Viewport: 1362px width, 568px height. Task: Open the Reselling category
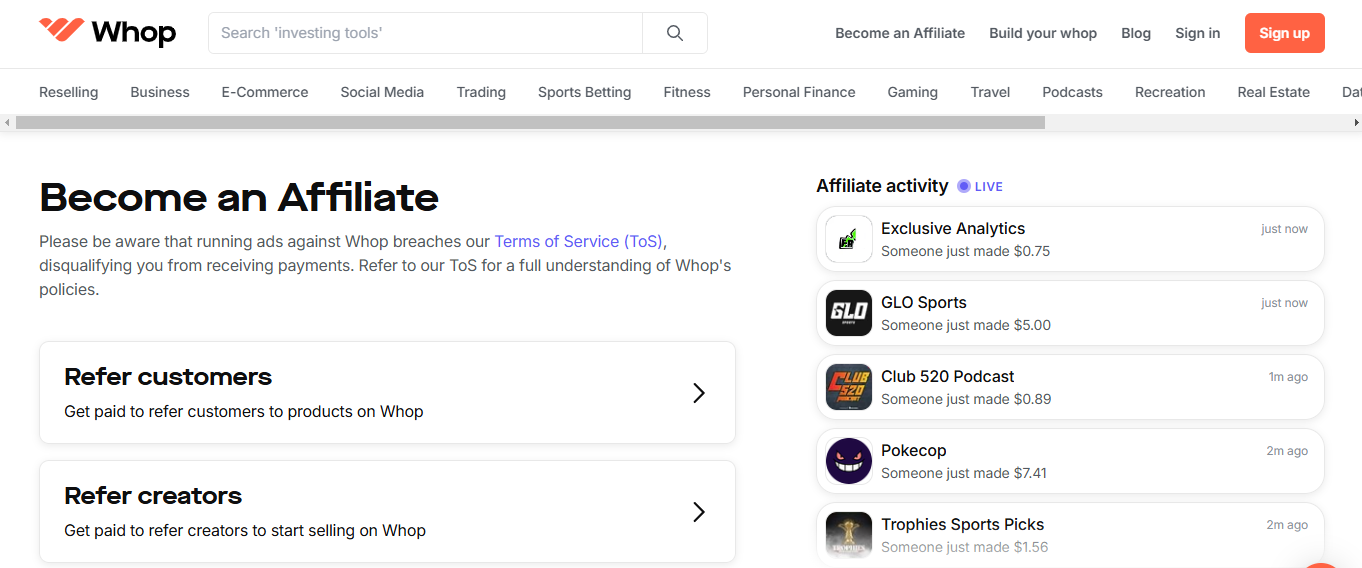pos(69,92)
